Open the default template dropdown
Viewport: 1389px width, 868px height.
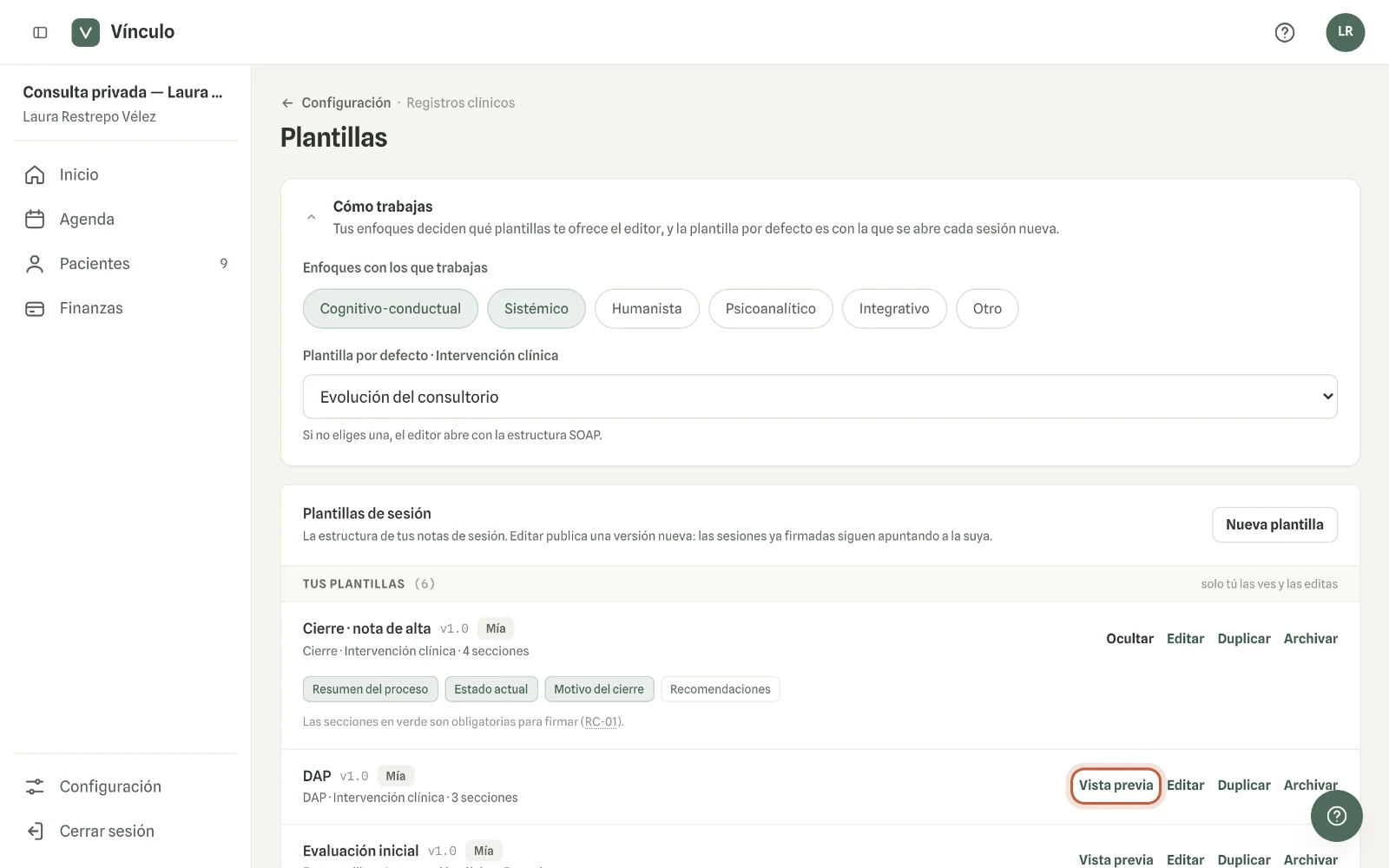click(x=820, y=397)
